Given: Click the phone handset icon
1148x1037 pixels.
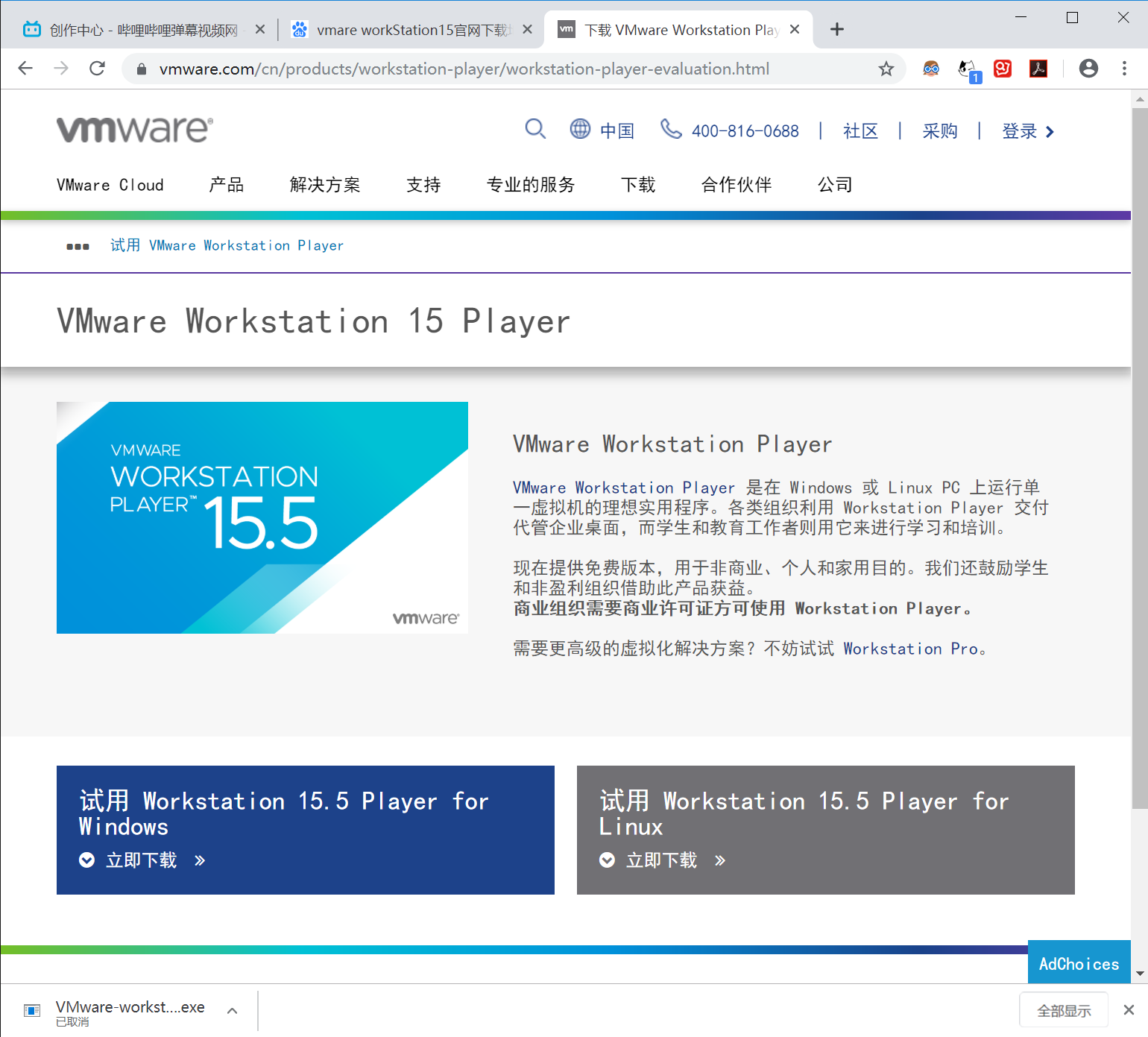Looking at the screenshot, I should point(671,129).
